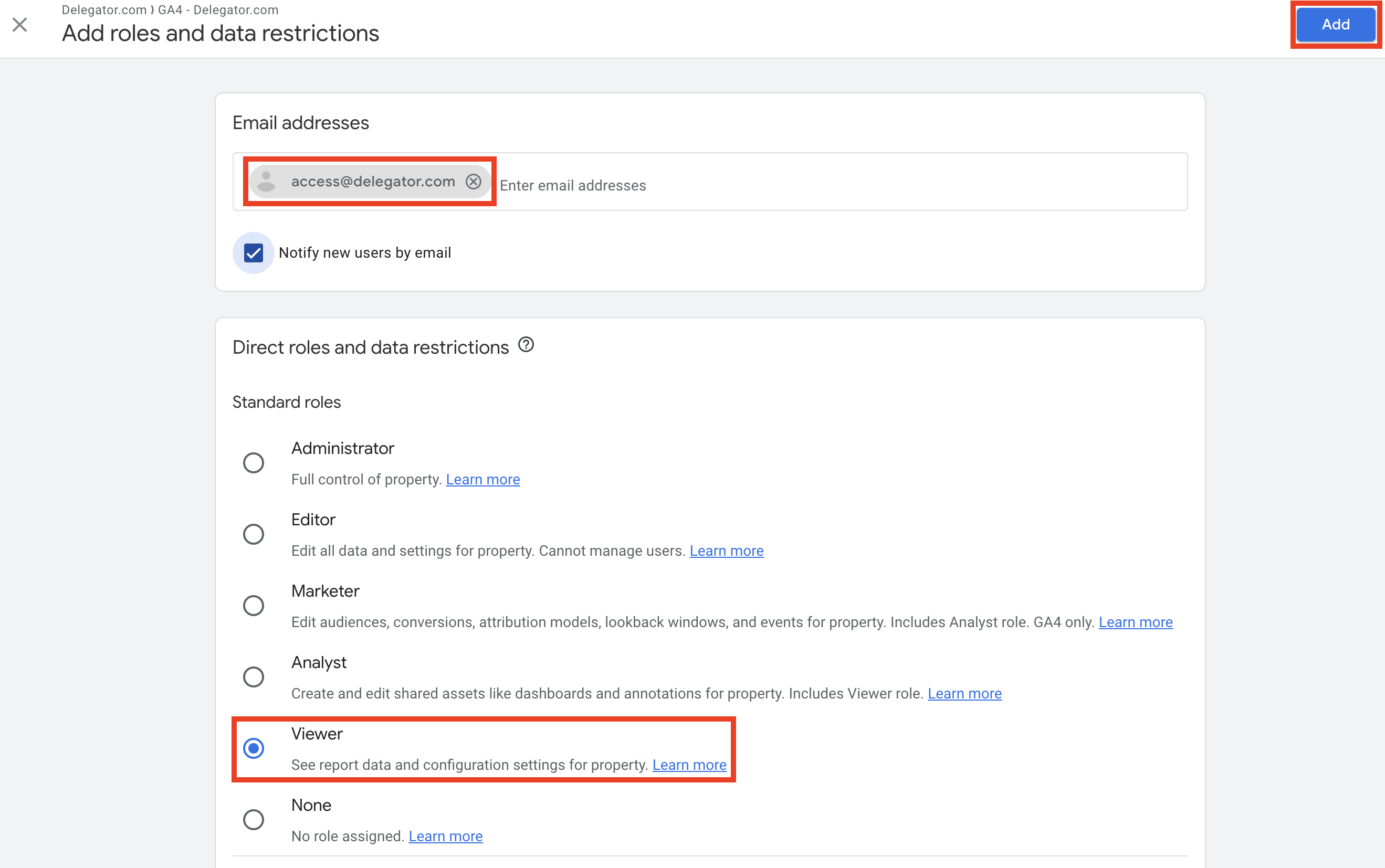Click the blue Add button
Viewport: 1385px width, 868px height.
tap(1335, 25)
